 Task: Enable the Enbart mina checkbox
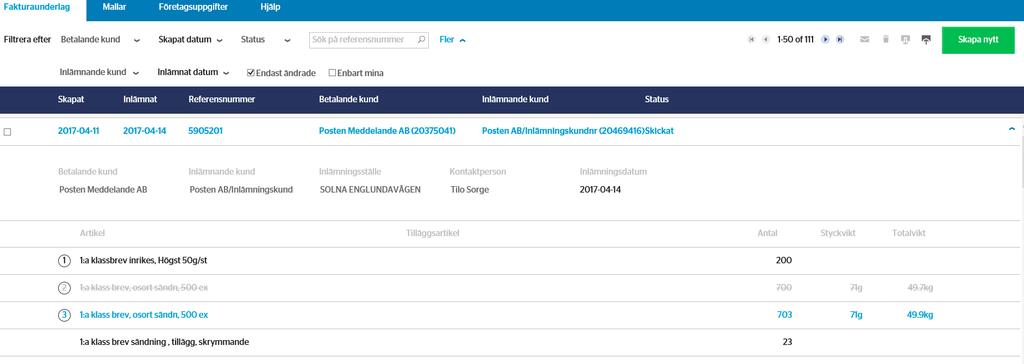[x=332, y=73]
